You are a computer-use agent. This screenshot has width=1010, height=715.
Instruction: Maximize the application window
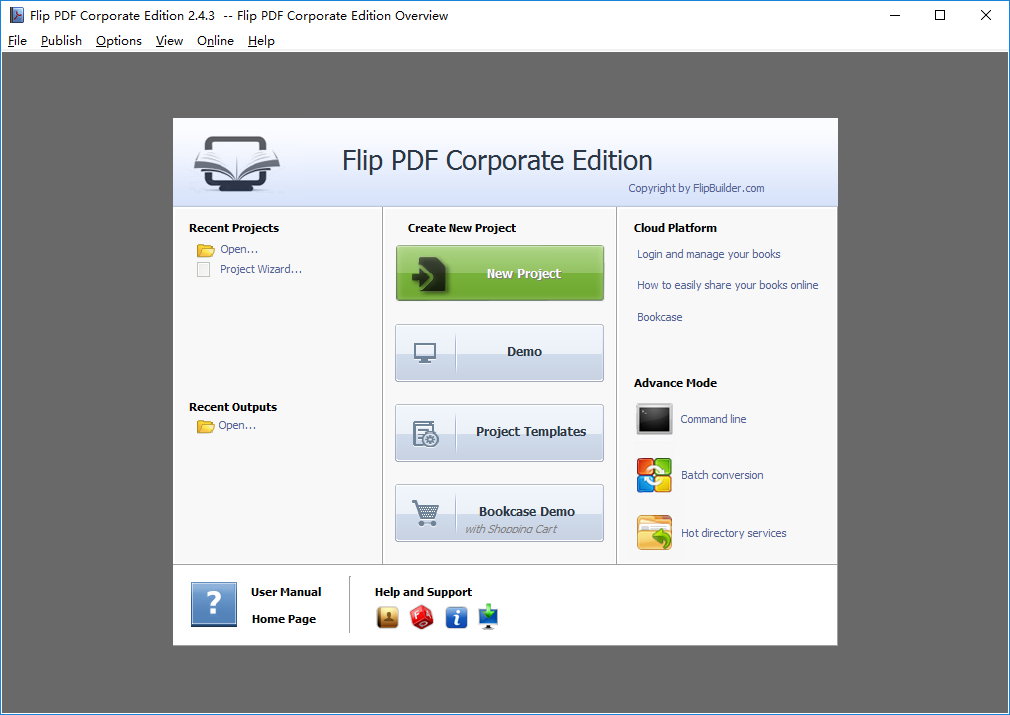tap(940, 15)
